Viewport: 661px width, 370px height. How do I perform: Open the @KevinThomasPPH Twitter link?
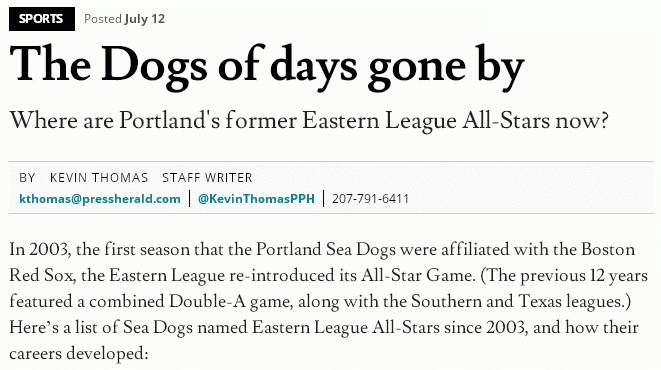(x=256, y=199)
